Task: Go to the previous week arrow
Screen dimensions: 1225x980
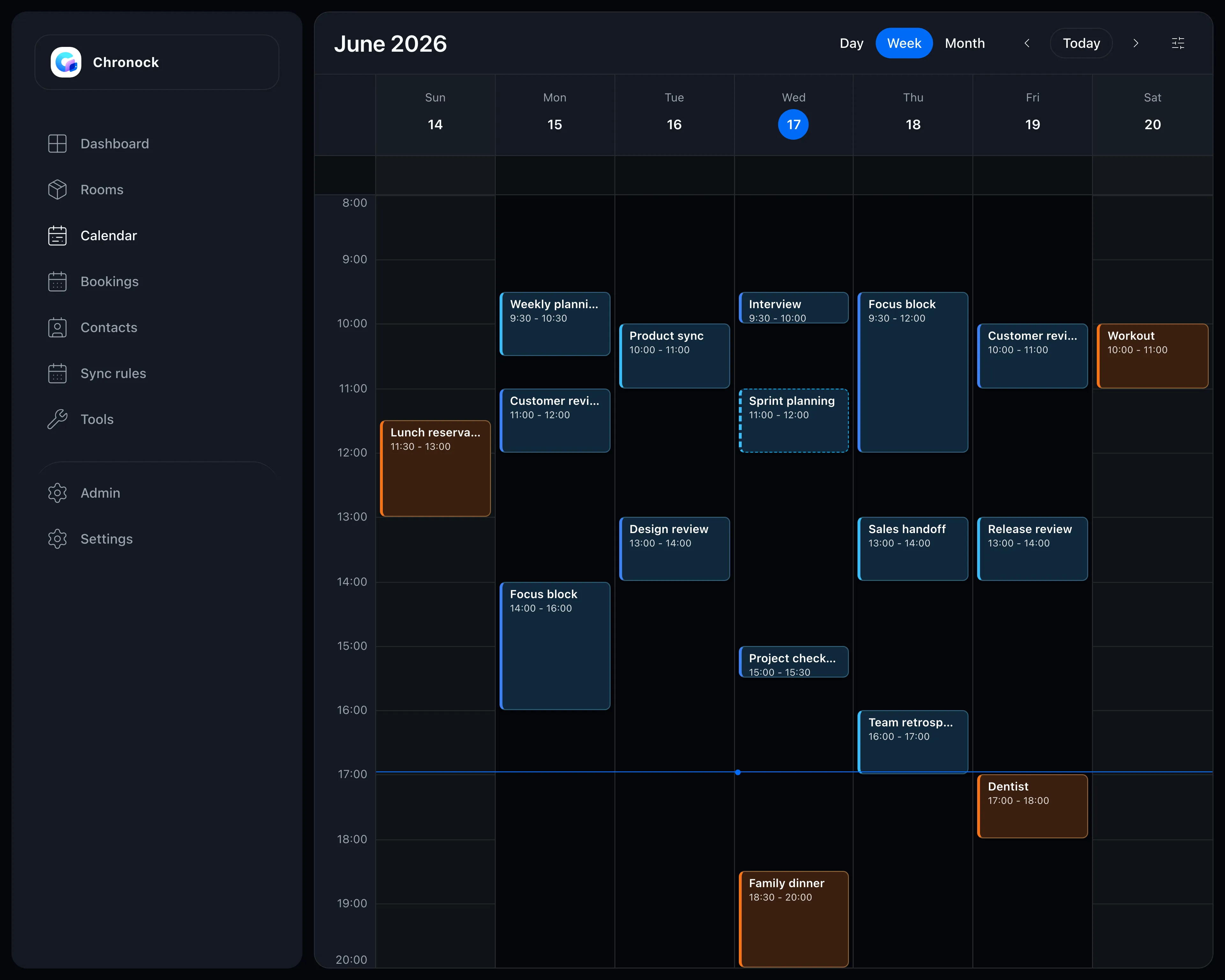Action: (1027, 43)
